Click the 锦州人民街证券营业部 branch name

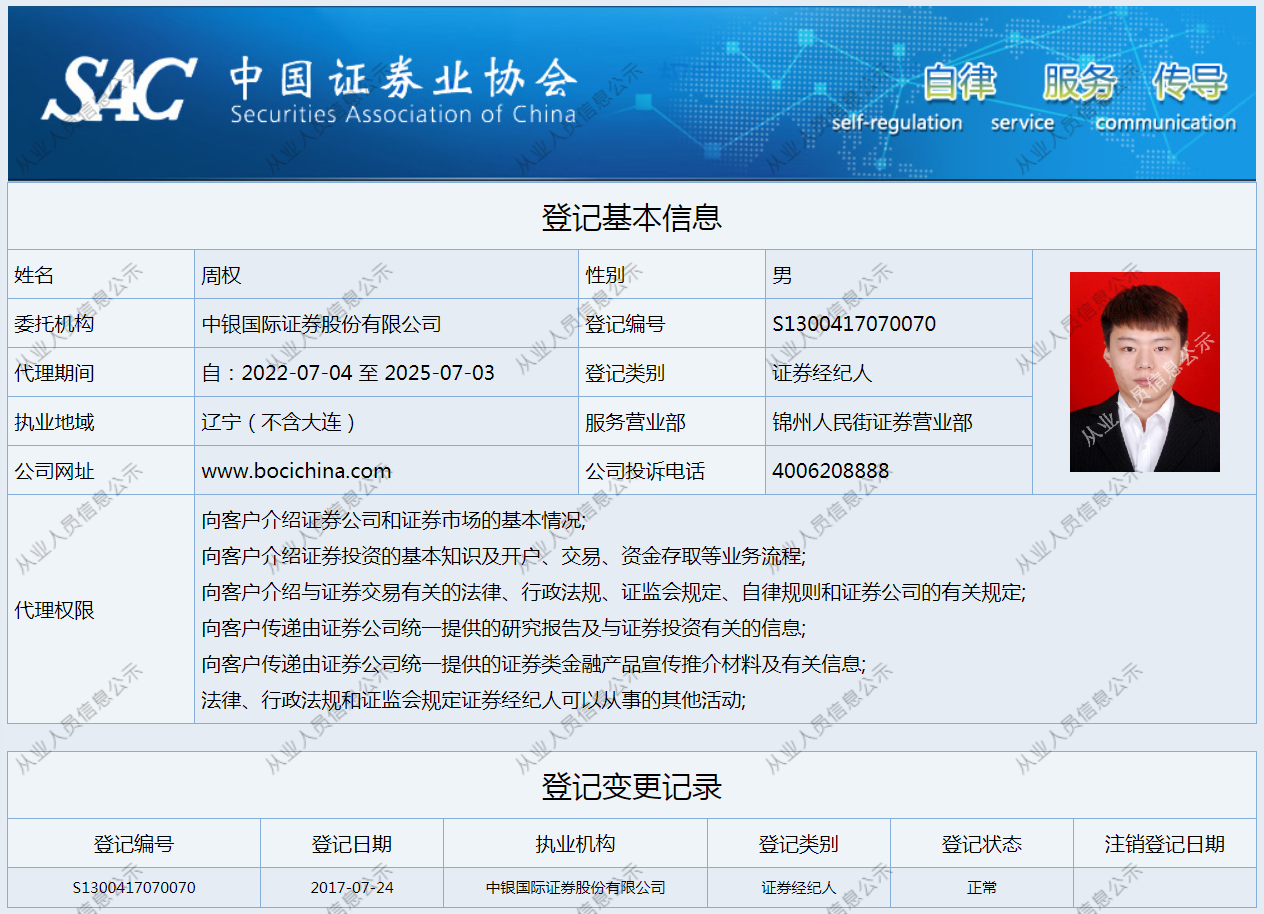tap(872, 422)
